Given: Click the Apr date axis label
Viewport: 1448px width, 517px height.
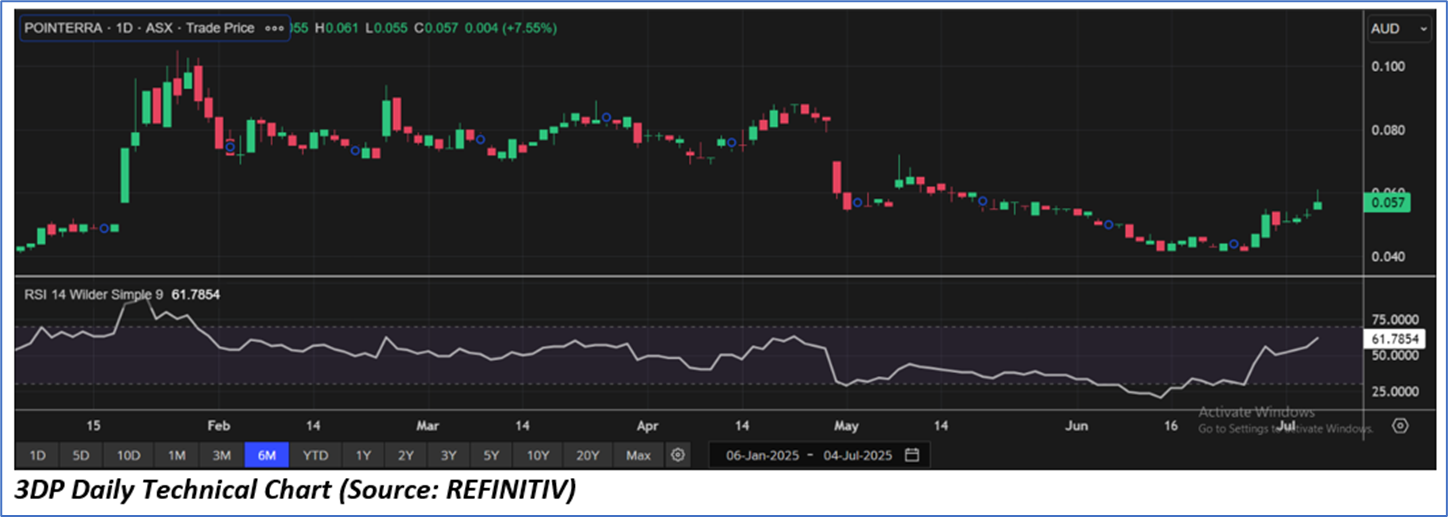Looking at the screenshot, I should point(647,425).
